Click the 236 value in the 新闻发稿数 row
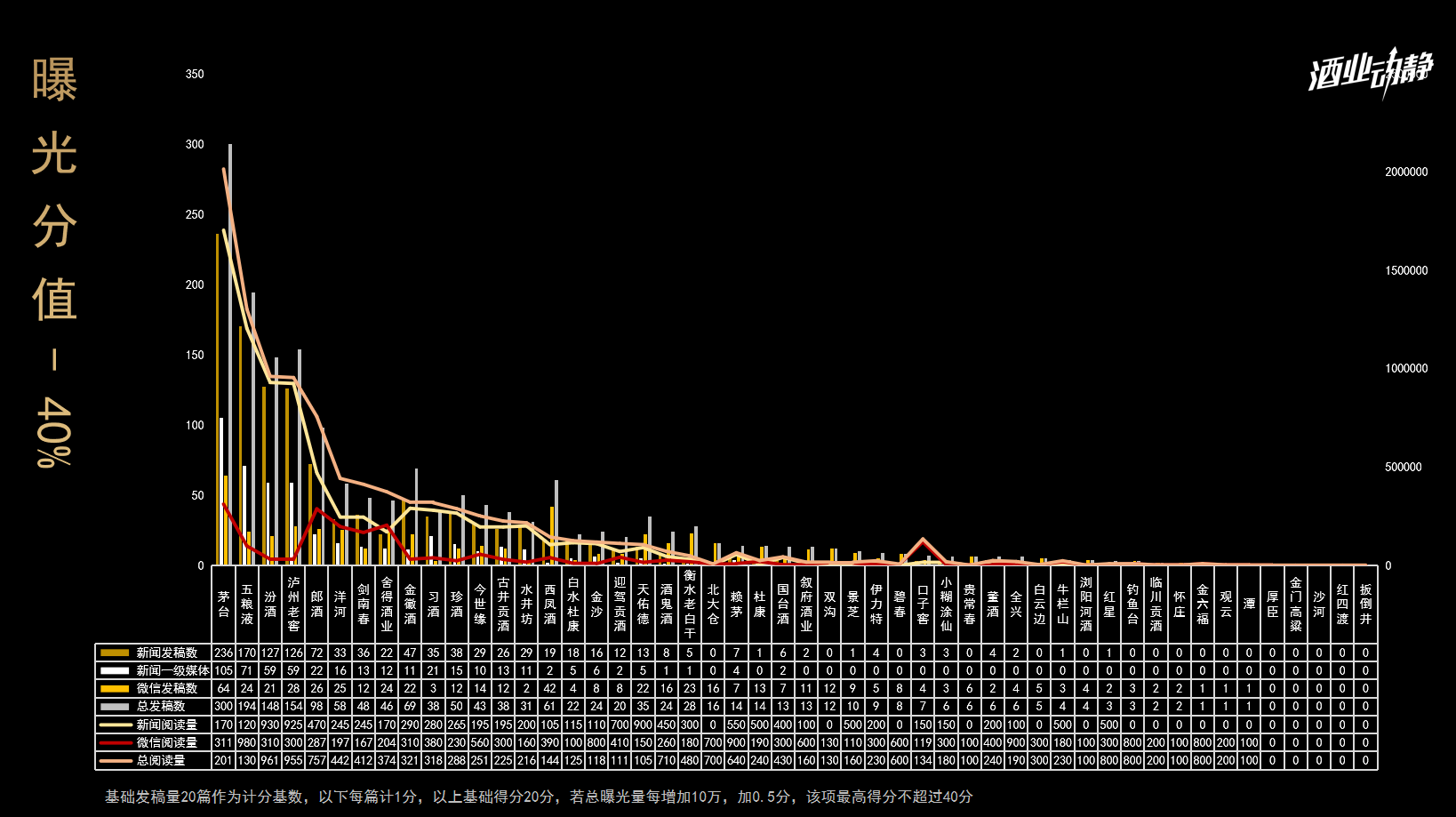Image resolution: width=1456 pixels, height=817 pixels. pyautogui.click(x=224, y=653)
